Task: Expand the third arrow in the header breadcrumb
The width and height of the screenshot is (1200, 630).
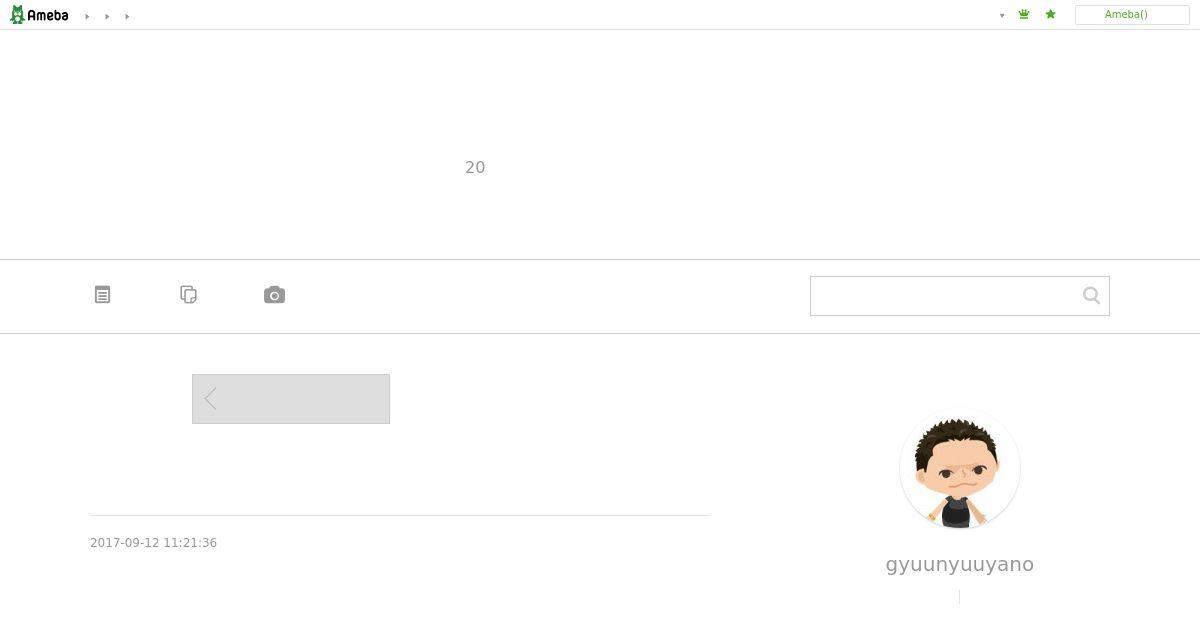Action: pyautogui.click(x=127, y=16)
